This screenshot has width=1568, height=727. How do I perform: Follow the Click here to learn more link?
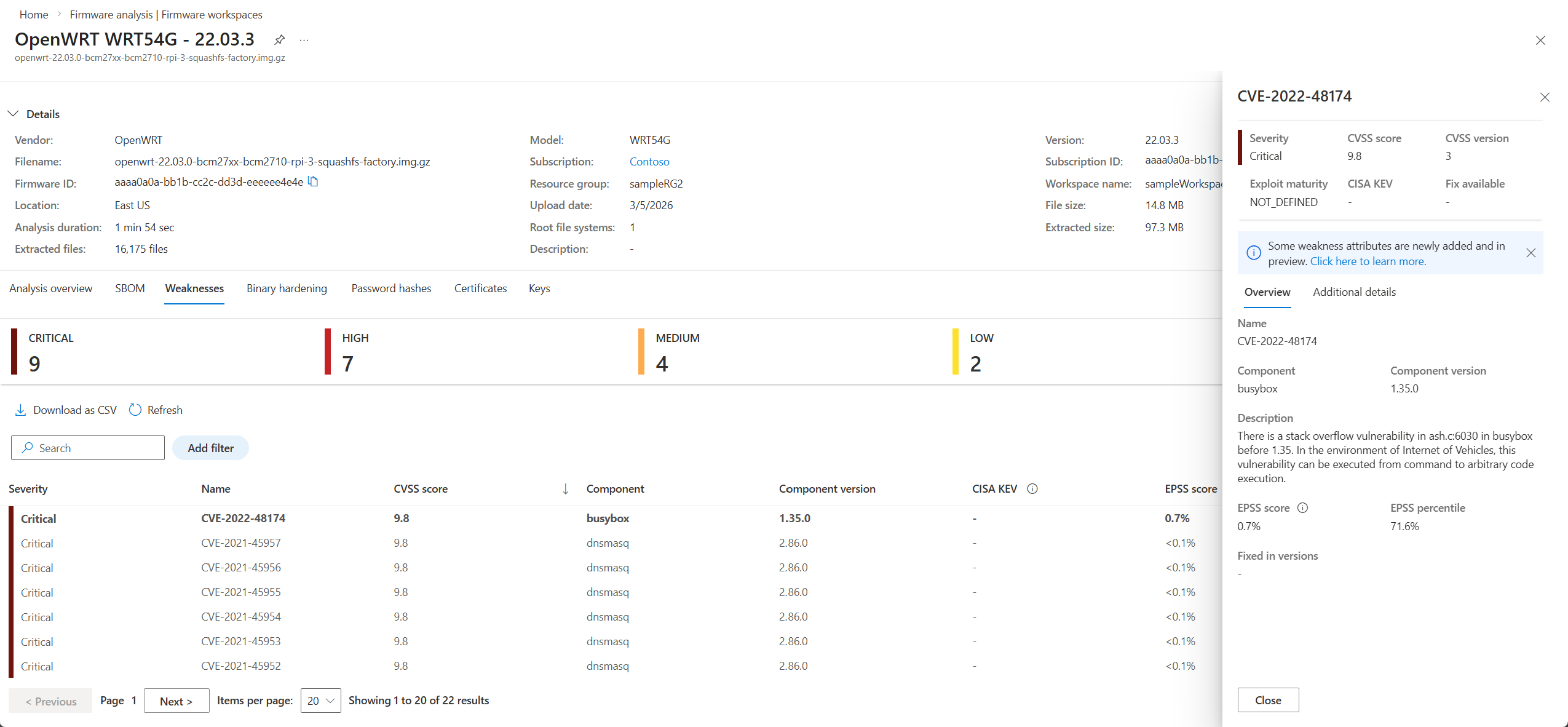coord(1368,261)
